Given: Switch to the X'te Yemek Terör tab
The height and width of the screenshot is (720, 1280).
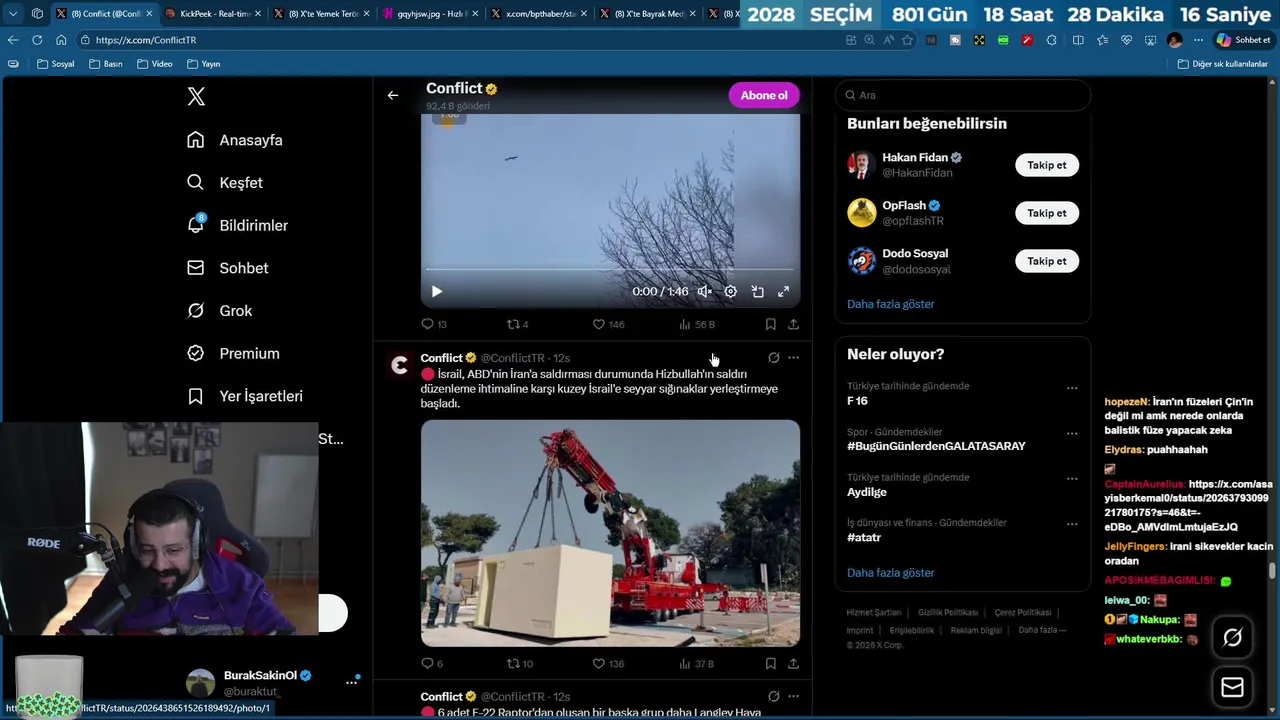Looking at the screenshot, I should (320, 14).
